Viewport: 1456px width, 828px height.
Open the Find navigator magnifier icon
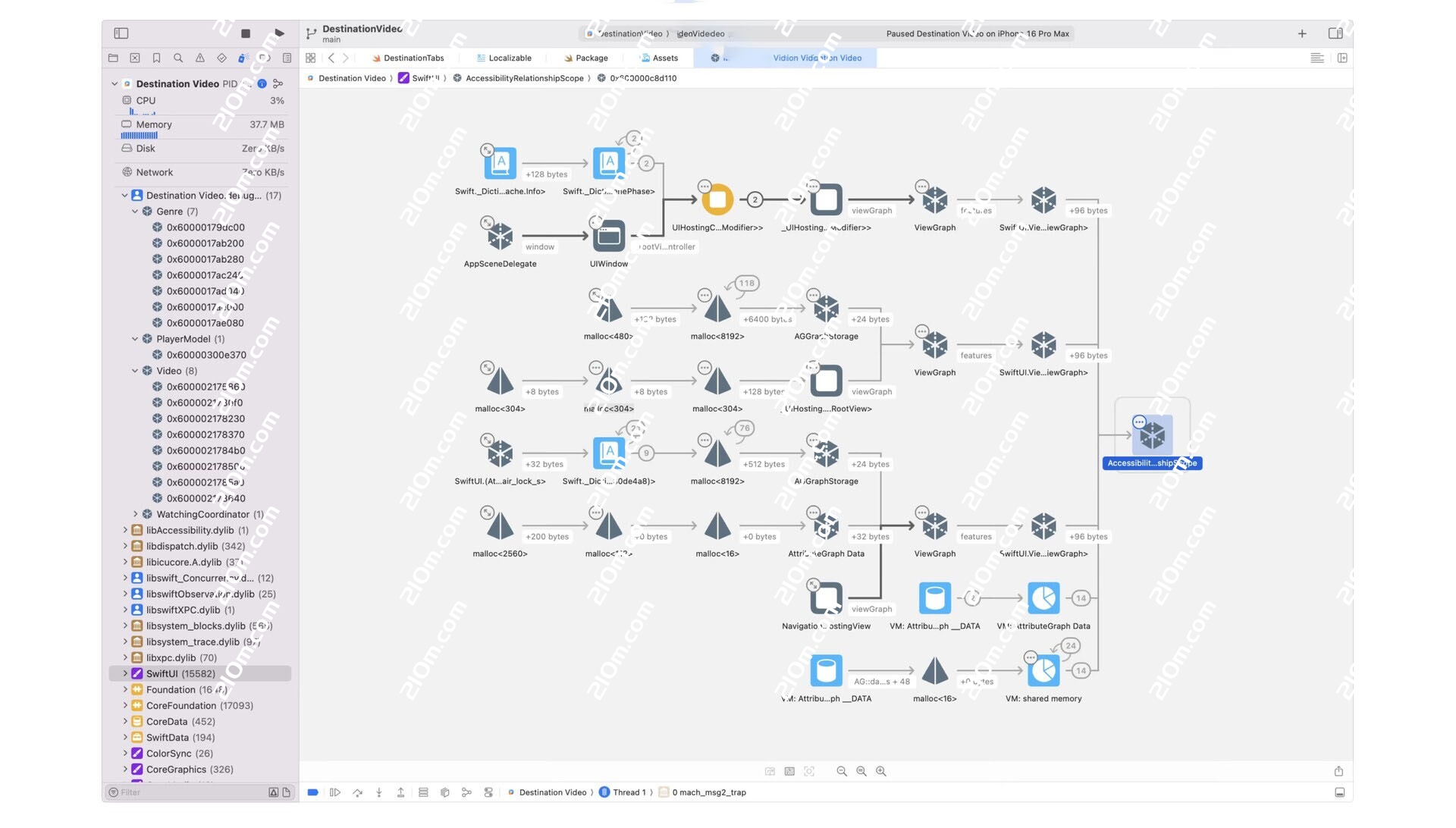pos(178,58)
